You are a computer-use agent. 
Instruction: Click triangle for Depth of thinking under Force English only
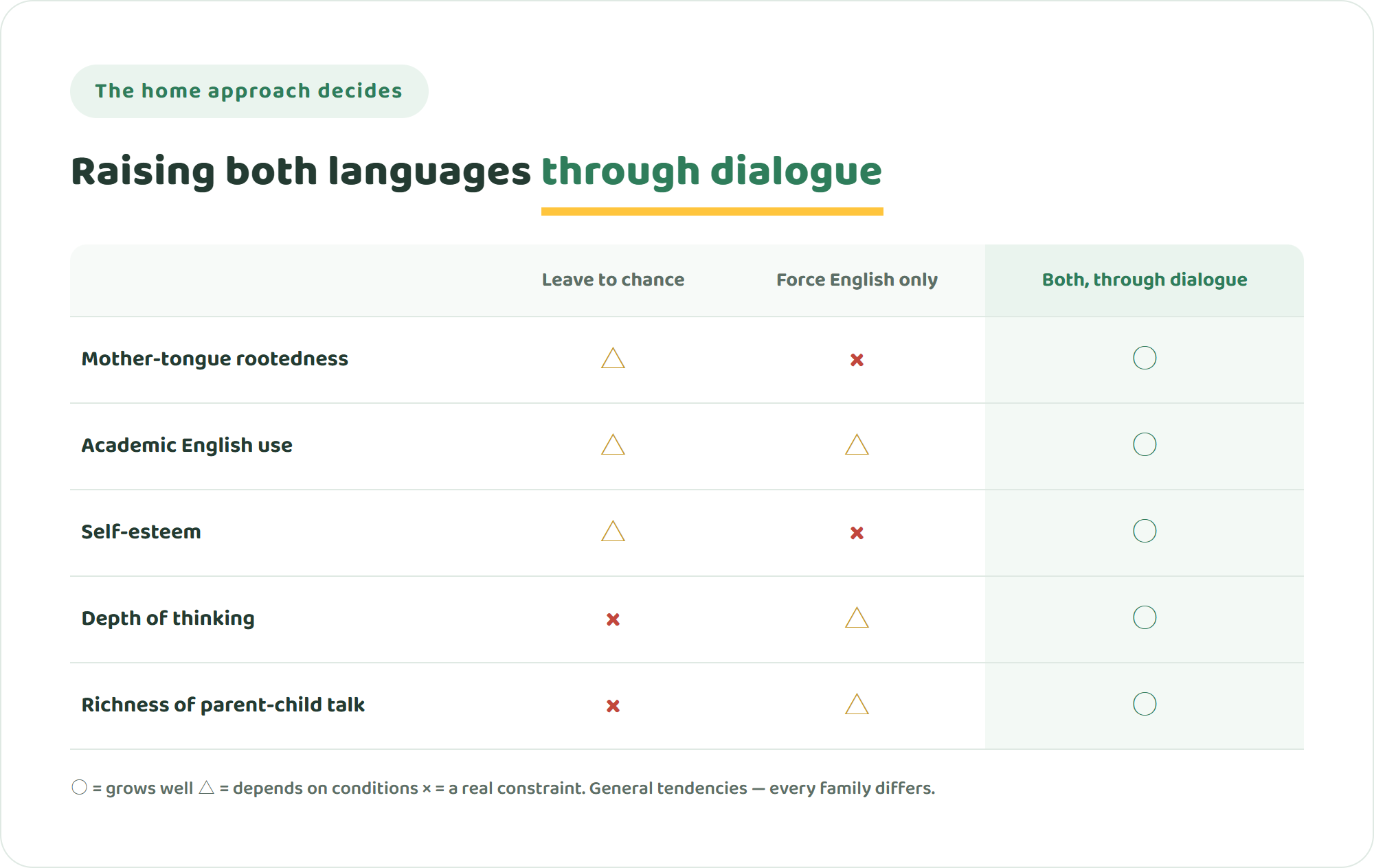point(857,618)
